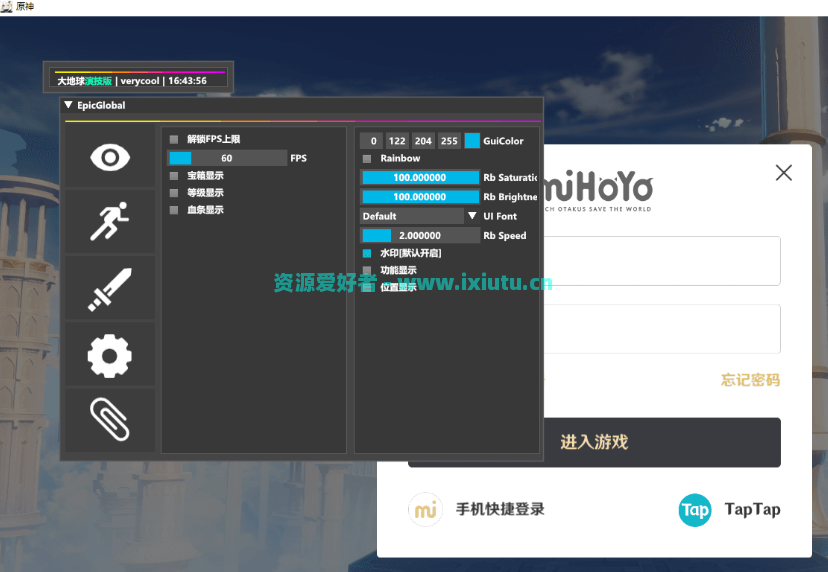Close the miHoYo login dialog

(x=784, y=172)
